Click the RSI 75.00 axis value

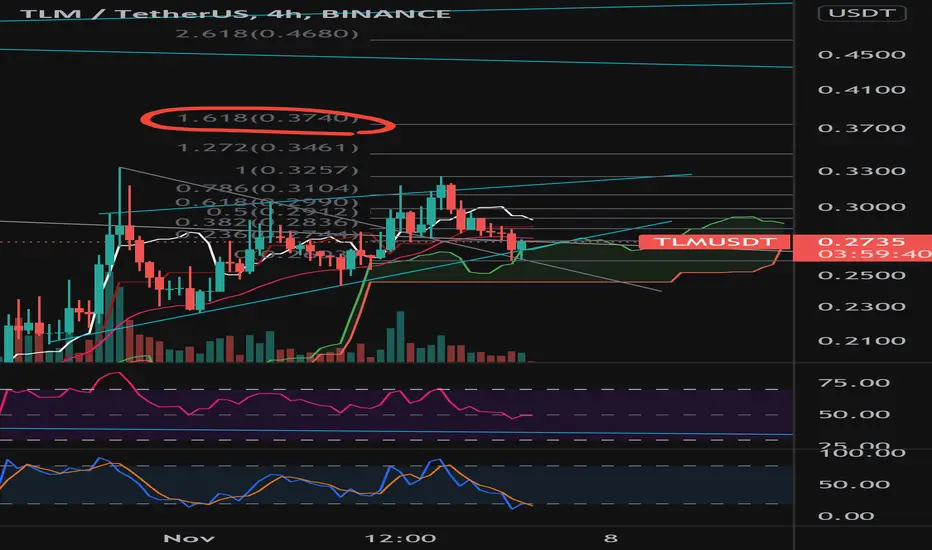click(854, 383)
